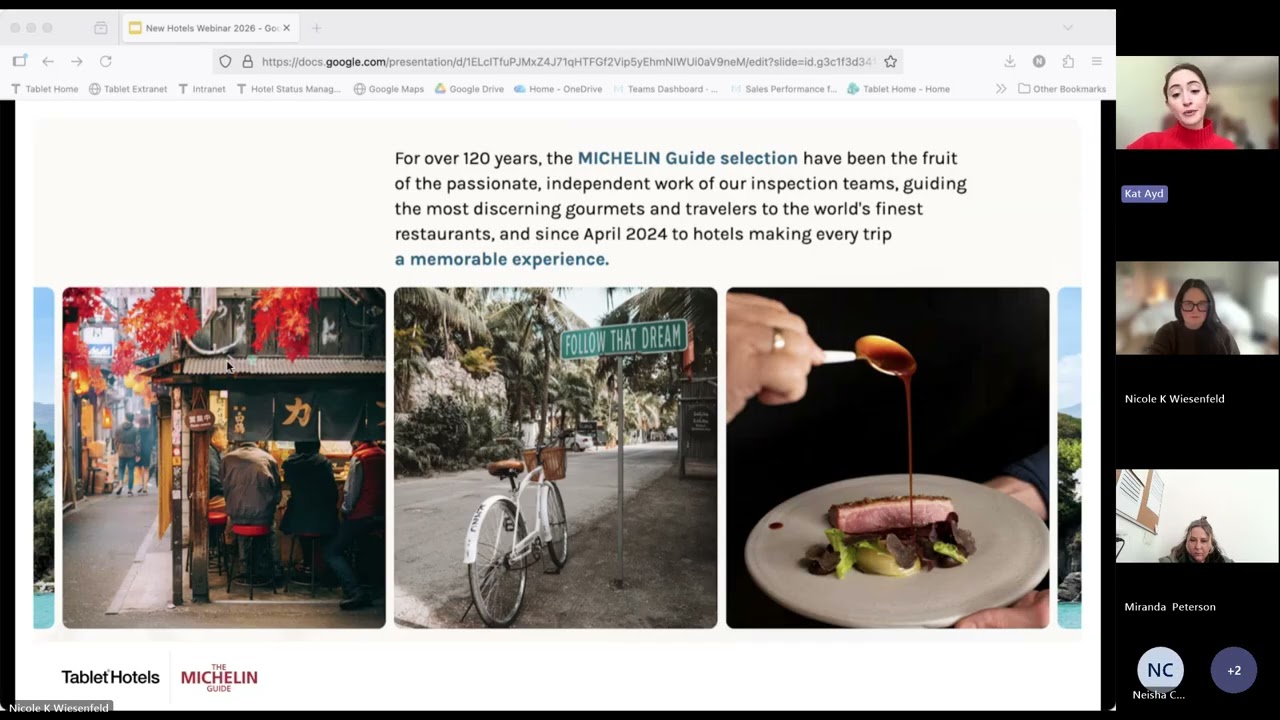Click the shield tracking protection icon
1280x720 pixels.
(x=225, y=61)
